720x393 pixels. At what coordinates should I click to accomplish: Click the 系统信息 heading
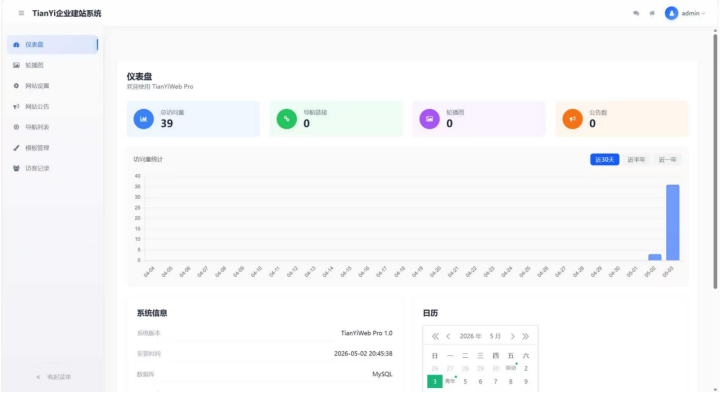click(x=152, y=313)
